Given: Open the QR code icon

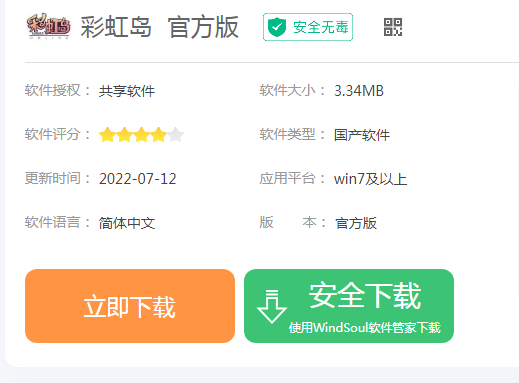Looking at the screenshot, I should point(393,27).
